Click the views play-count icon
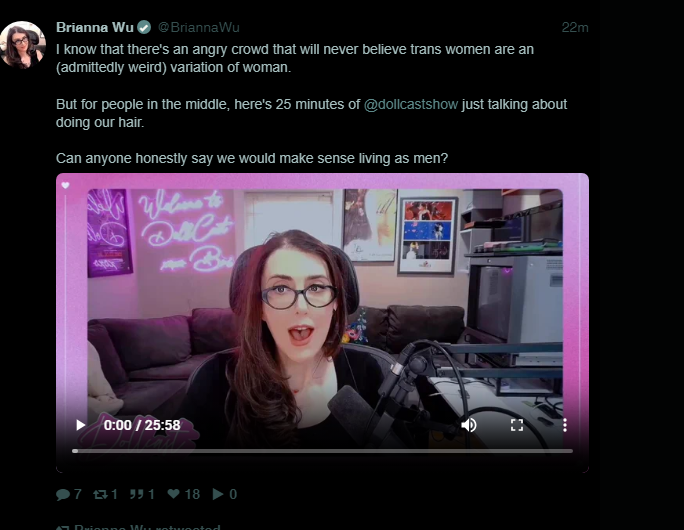684x530 pixels. pos(218,494)
